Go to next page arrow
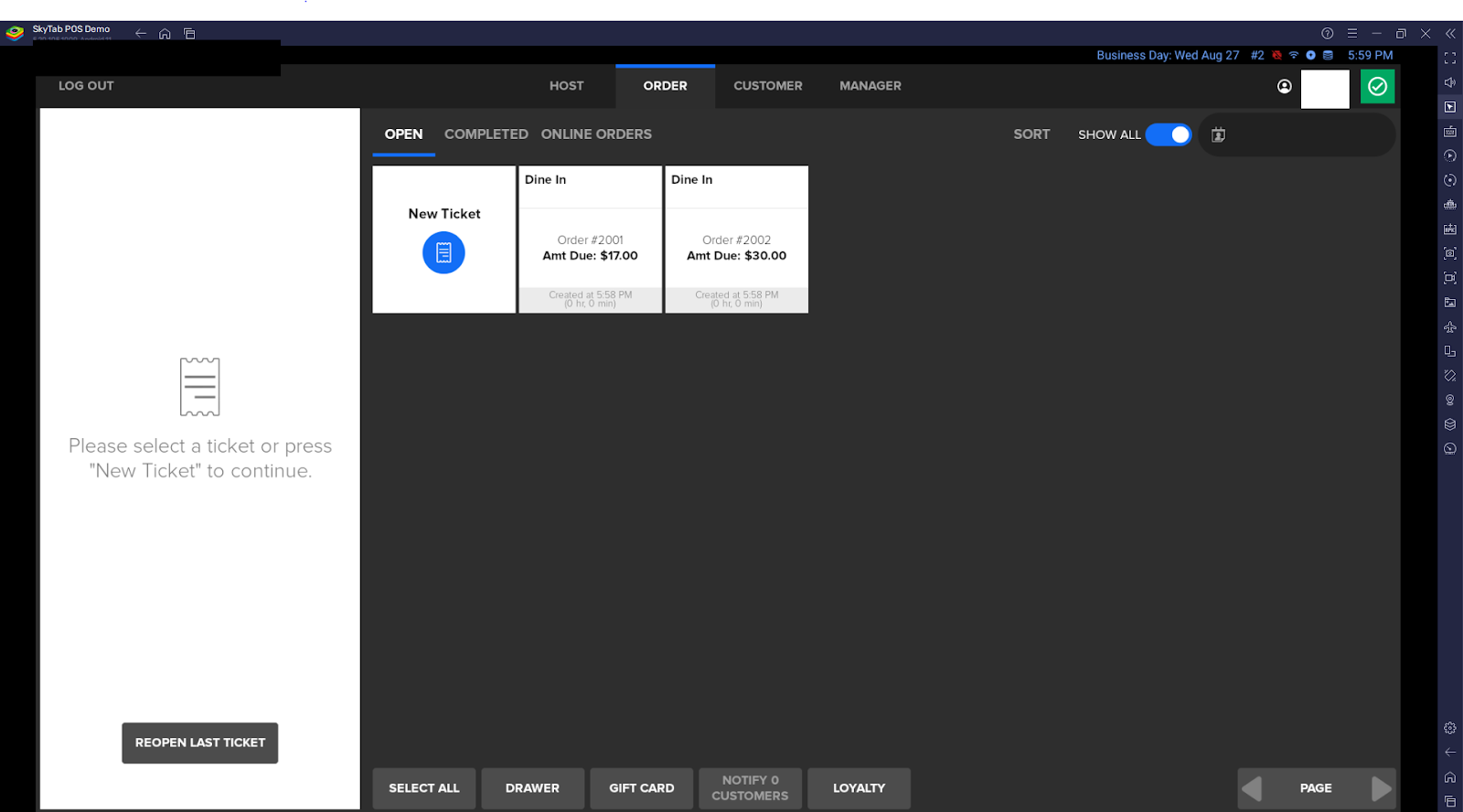Viewport: 1463px width, 812px height. (x=1381, y=788)
